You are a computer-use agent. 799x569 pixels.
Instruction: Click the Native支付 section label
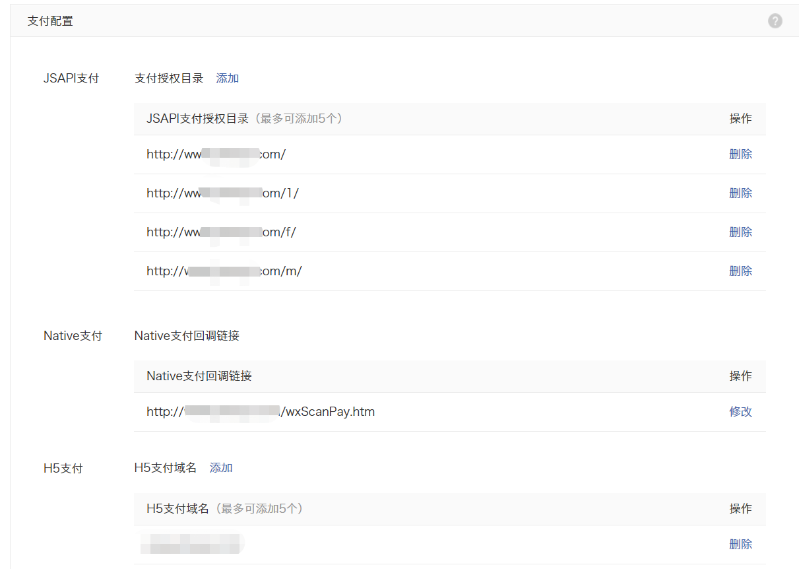point(73,336)
